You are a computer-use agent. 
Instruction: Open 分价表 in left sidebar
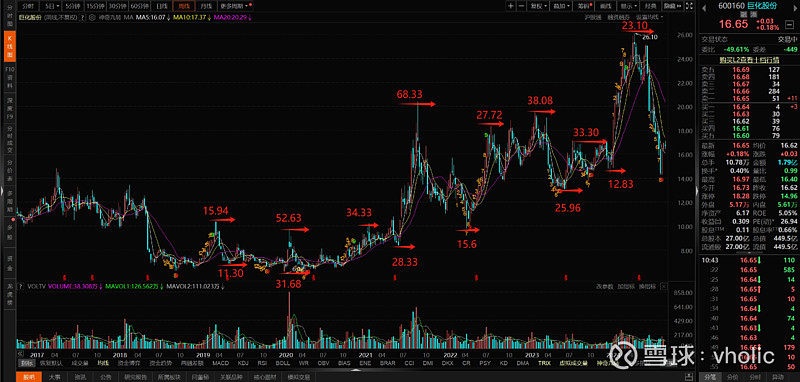click(9, 171)
